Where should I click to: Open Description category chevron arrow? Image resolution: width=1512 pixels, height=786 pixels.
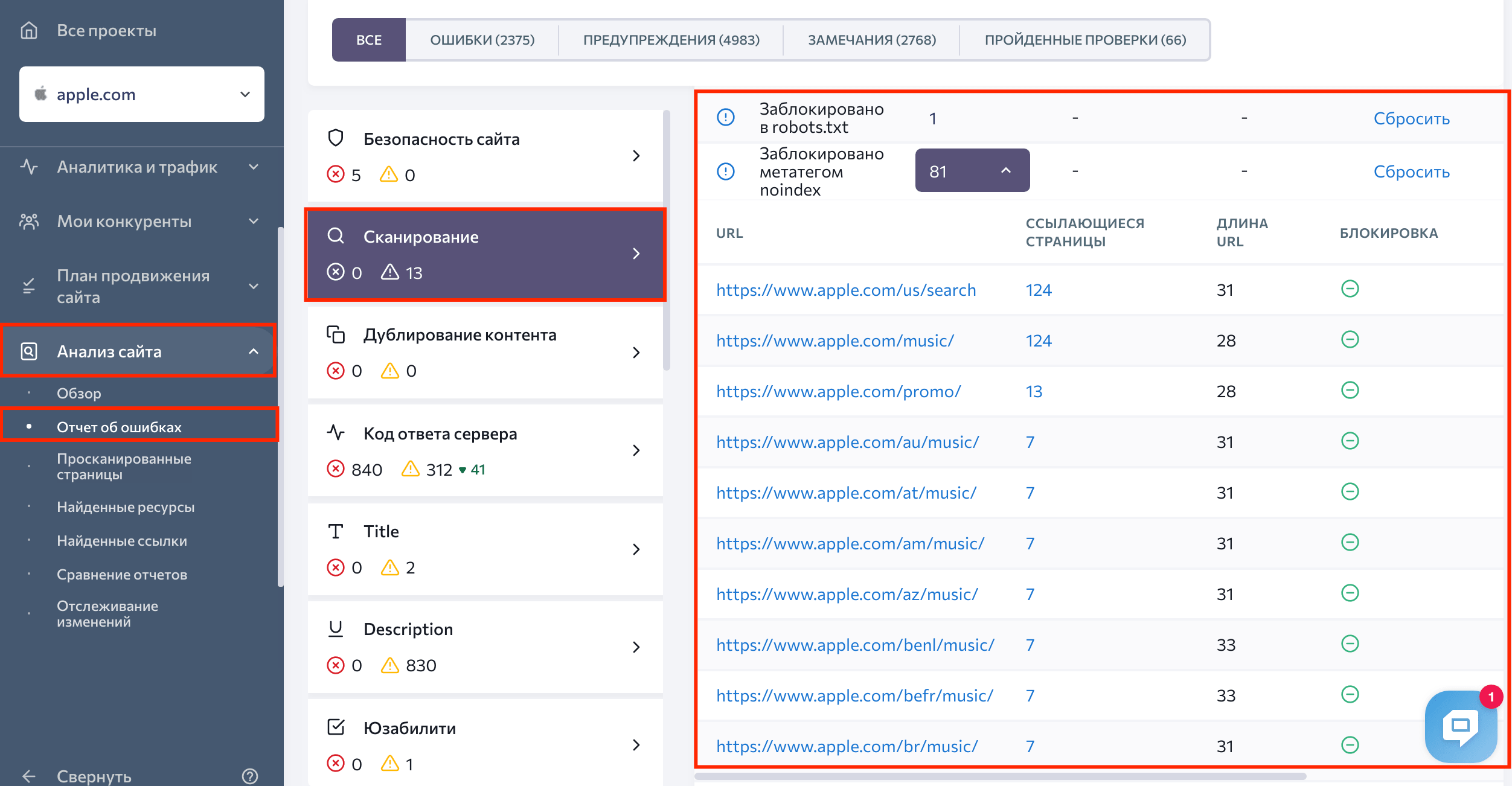pos(636,647)
